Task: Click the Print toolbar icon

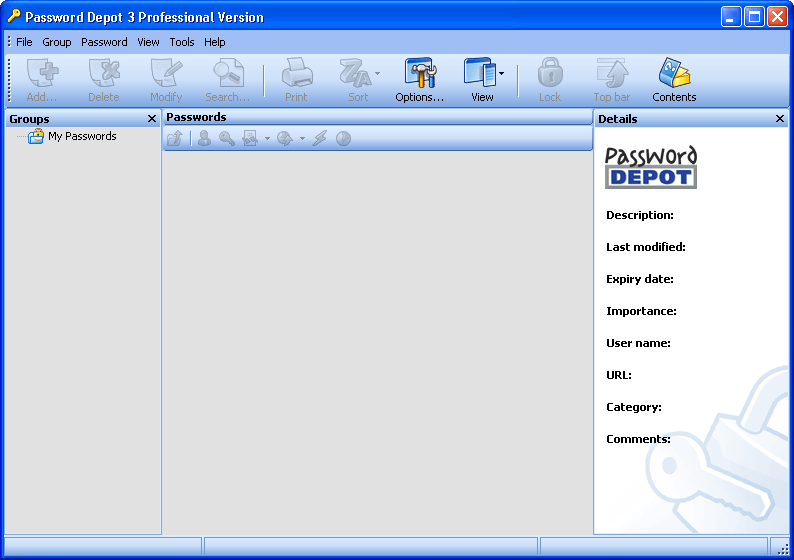Action: tap(297, 73)
